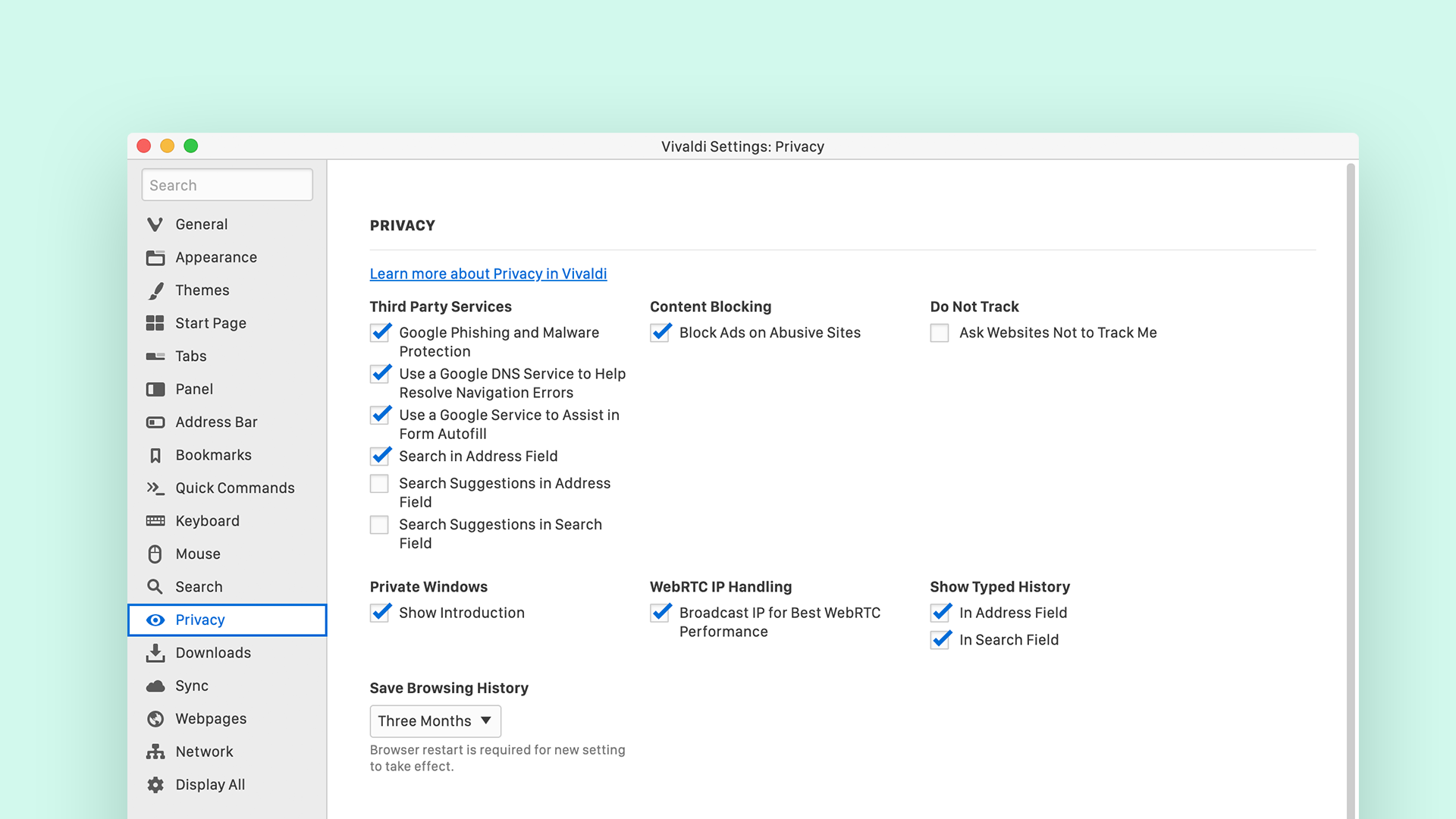Disable Search Suggestions in Search Field

pyautogui.click(x=381, y=524)
